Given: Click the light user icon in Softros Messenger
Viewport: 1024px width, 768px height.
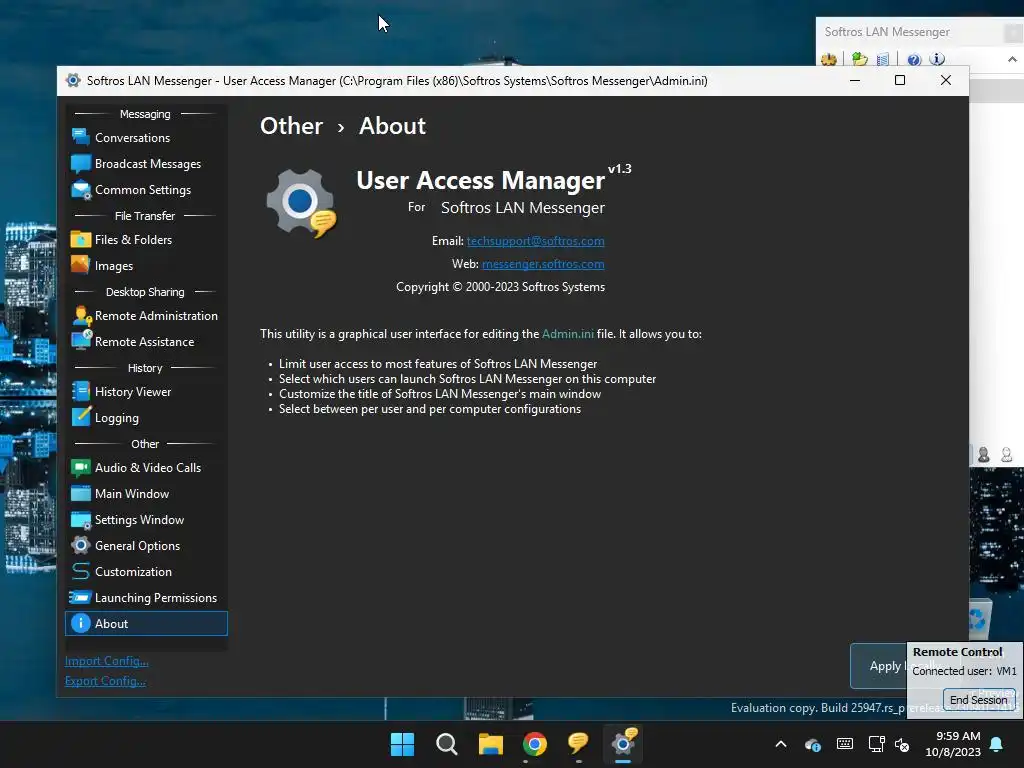Looking at the screenshot, I should click(1006, 455).
